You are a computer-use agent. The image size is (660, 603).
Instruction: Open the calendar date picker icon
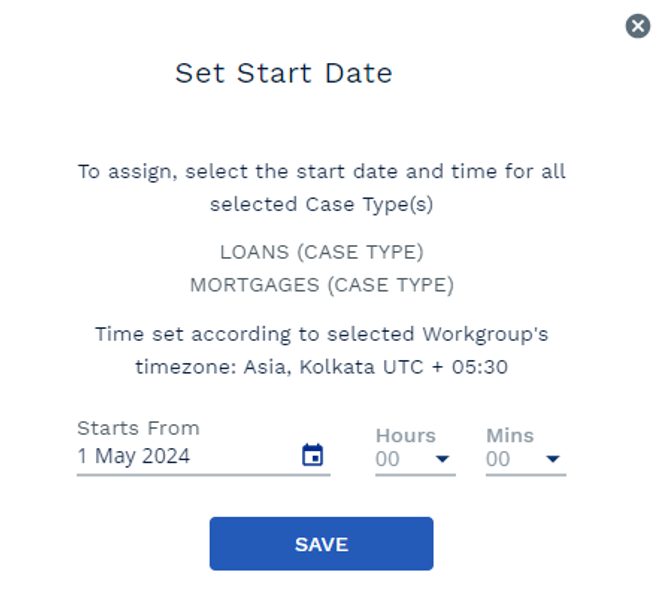point(312,455)
